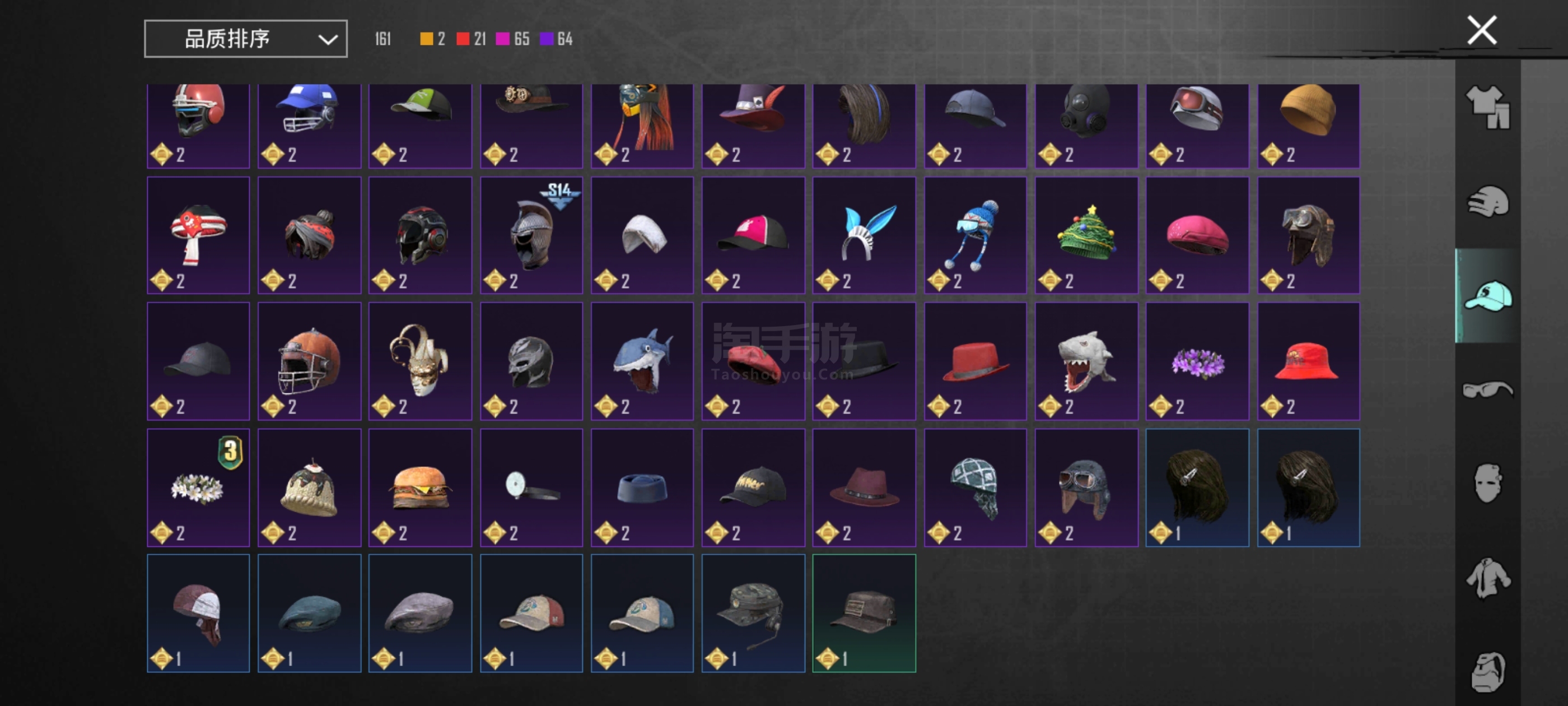Choose the flower crown with badge 3
1568x706 pixels.
coord(198,487)
